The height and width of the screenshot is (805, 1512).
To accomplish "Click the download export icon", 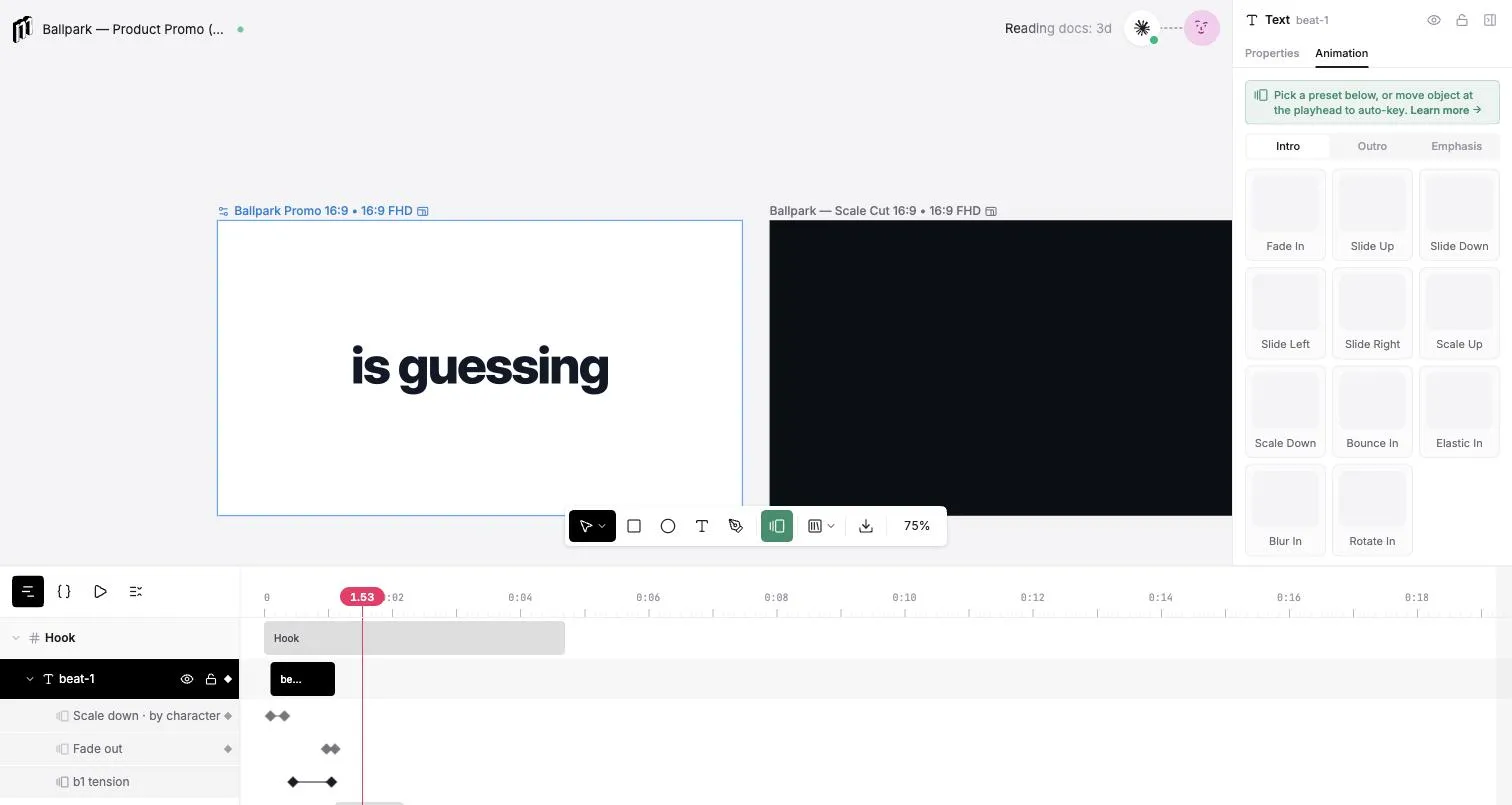I will pyautogui.click(x=866, y=526).
